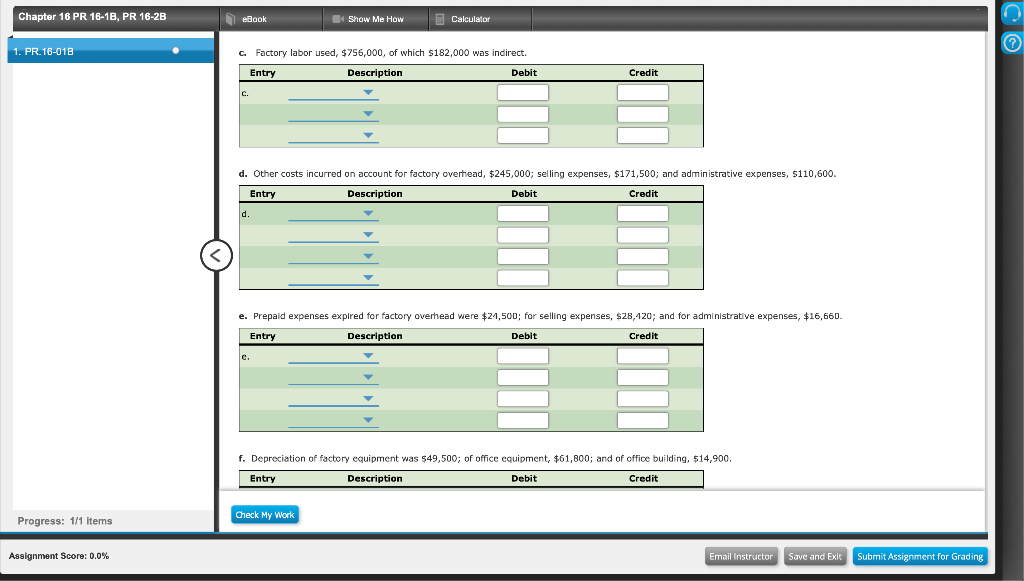
Task: Open the first description dropdown in entry e
Action: point(368,355)
